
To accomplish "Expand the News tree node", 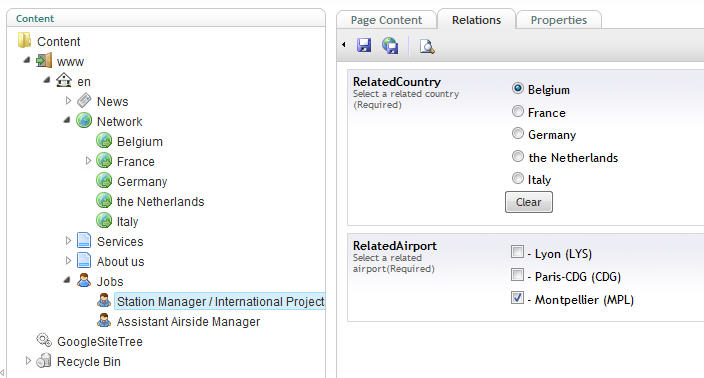I will (x=68, y=101).
